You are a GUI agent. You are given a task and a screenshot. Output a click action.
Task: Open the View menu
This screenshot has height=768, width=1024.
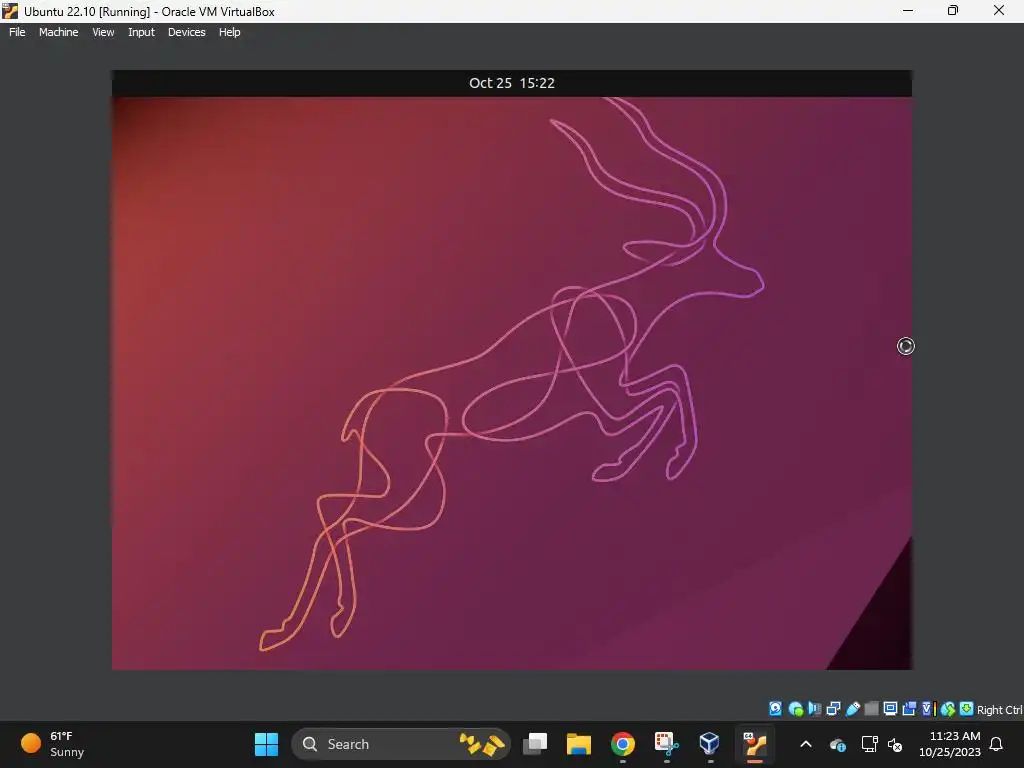point(103,32)
